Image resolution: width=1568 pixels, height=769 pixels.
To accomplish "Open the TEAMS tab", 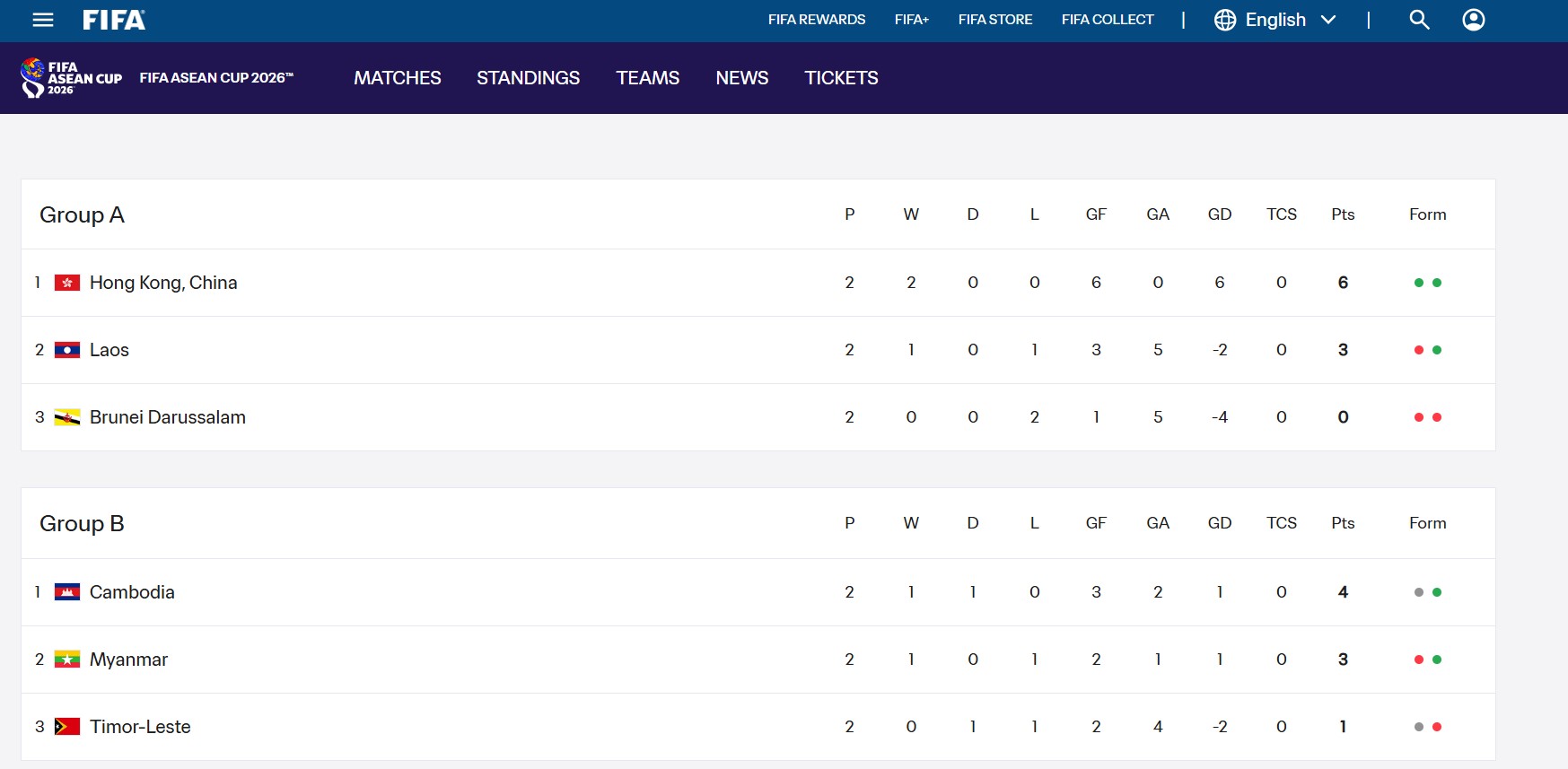I will (648, 78).
